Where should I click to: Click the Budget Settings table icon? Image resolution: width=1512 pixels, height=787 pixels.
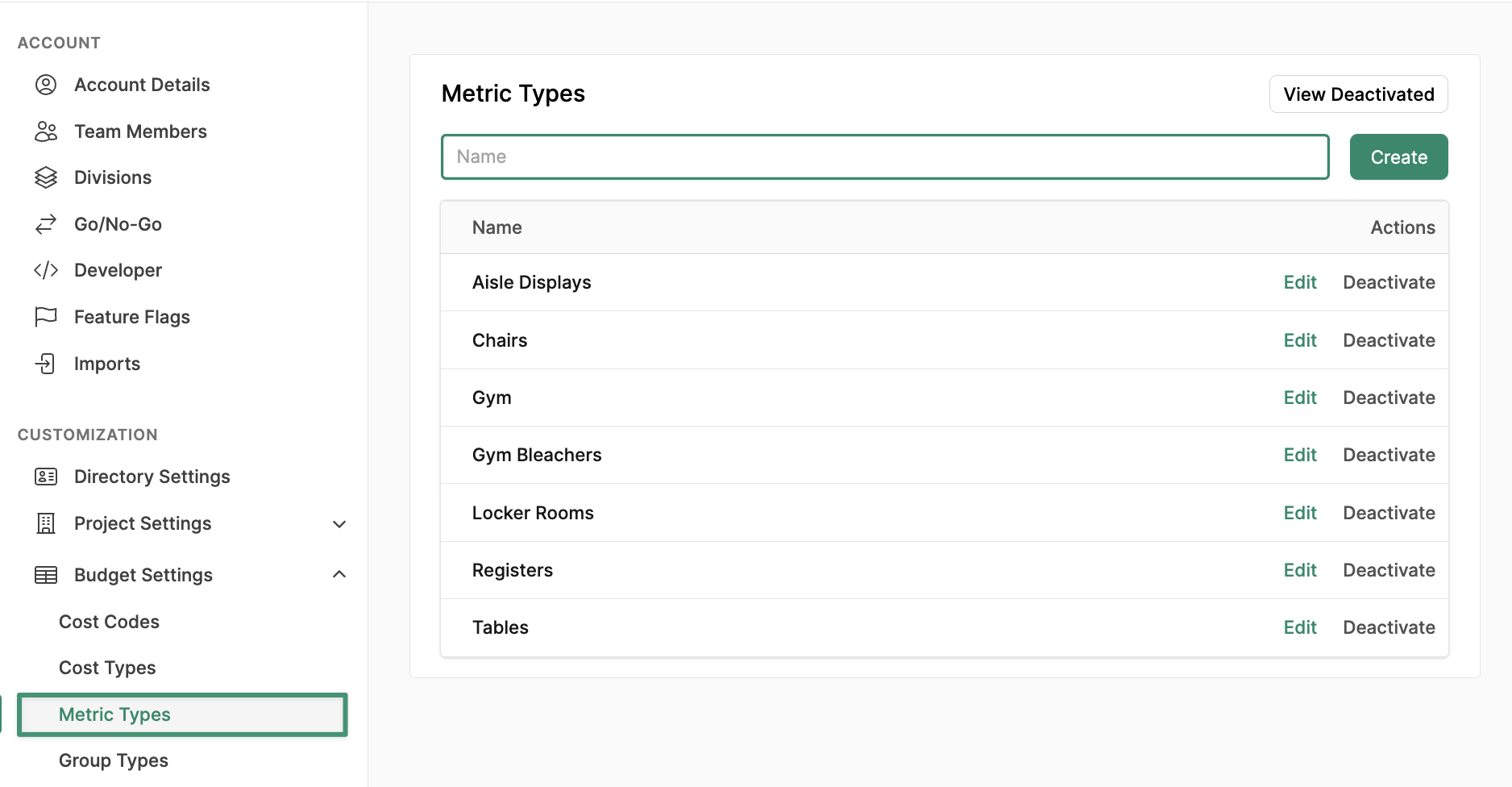[46, 575]
